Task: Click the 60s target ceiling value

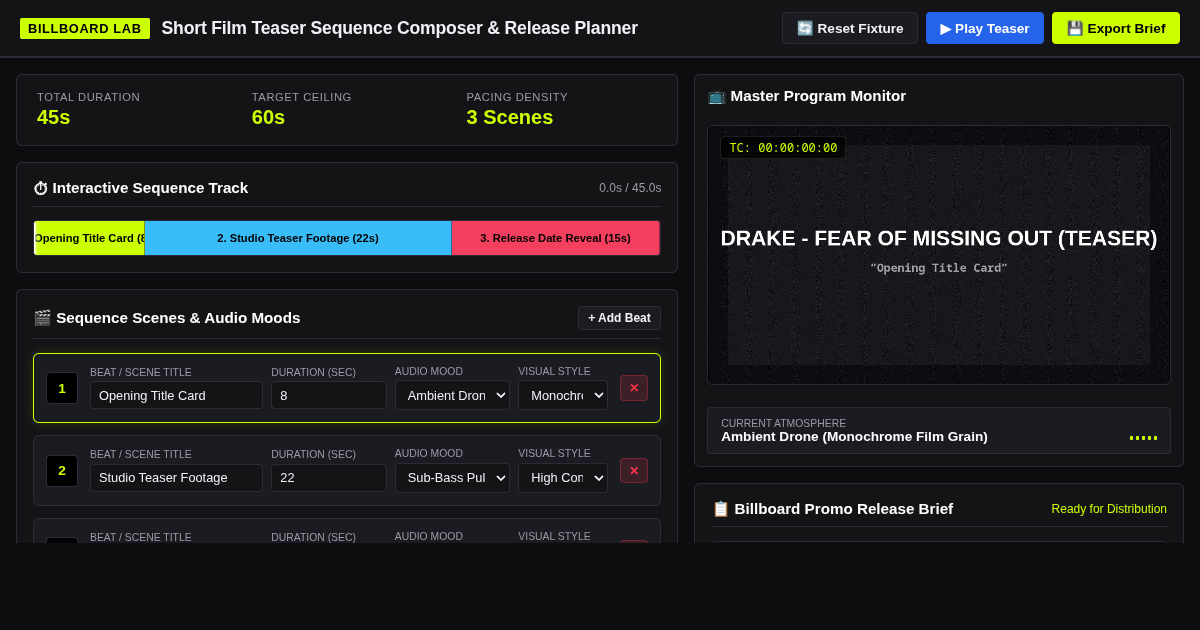Action: coord(268,117)
